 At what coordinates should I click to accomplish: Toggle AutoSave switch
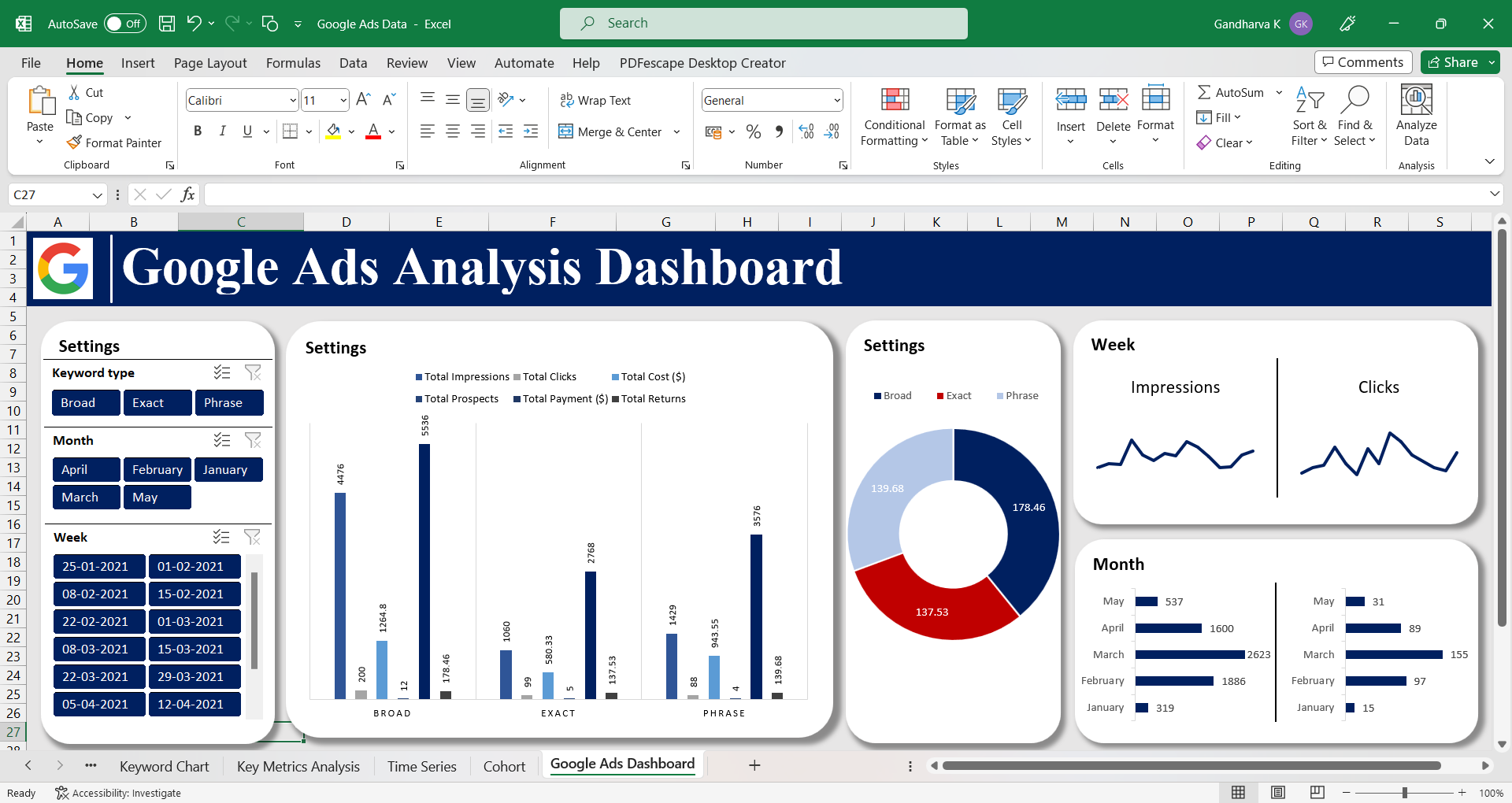click(125, 24)
